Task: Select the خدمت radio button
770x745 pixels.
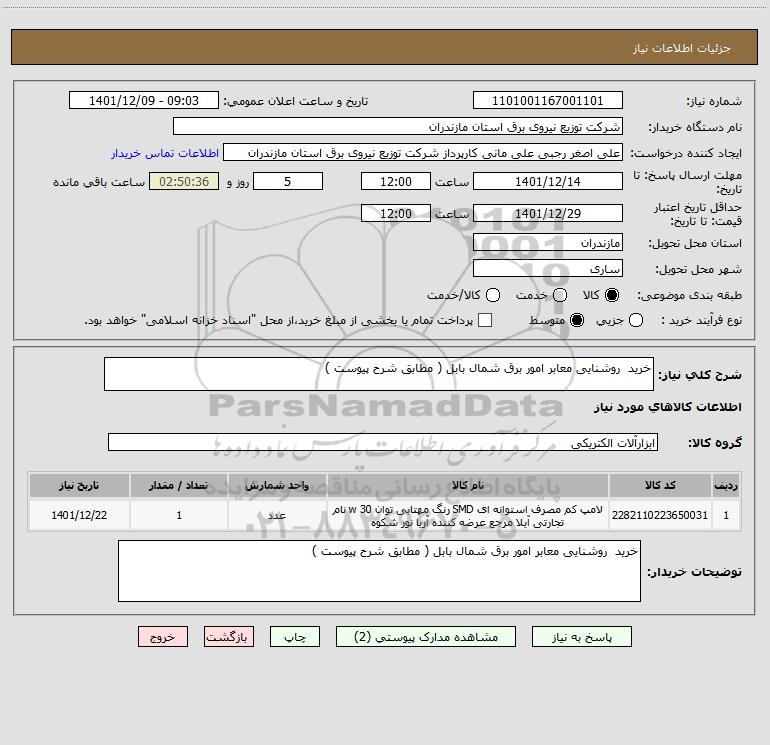Action: (560, 295)
